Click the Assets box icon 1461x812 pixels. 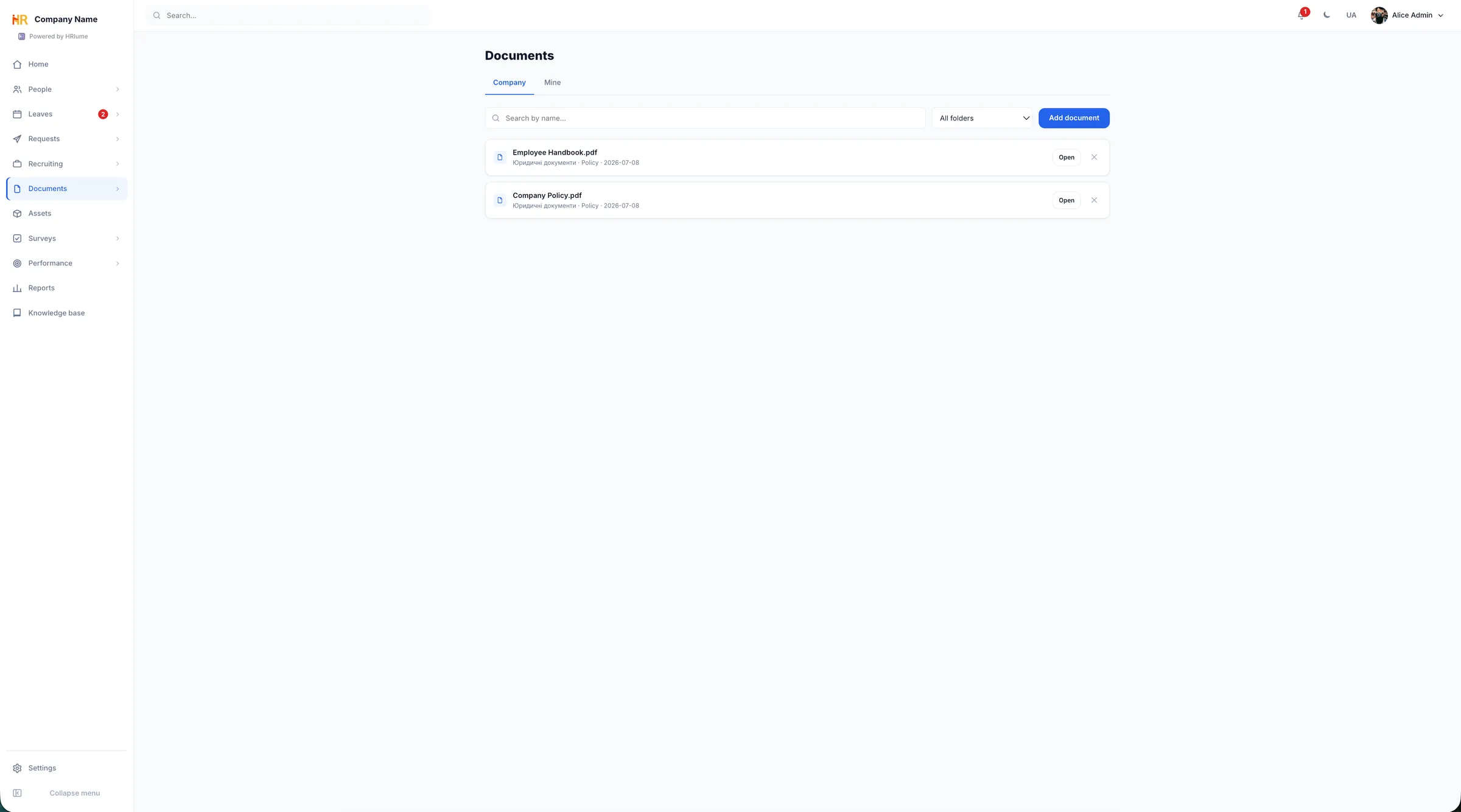point(17,214)
